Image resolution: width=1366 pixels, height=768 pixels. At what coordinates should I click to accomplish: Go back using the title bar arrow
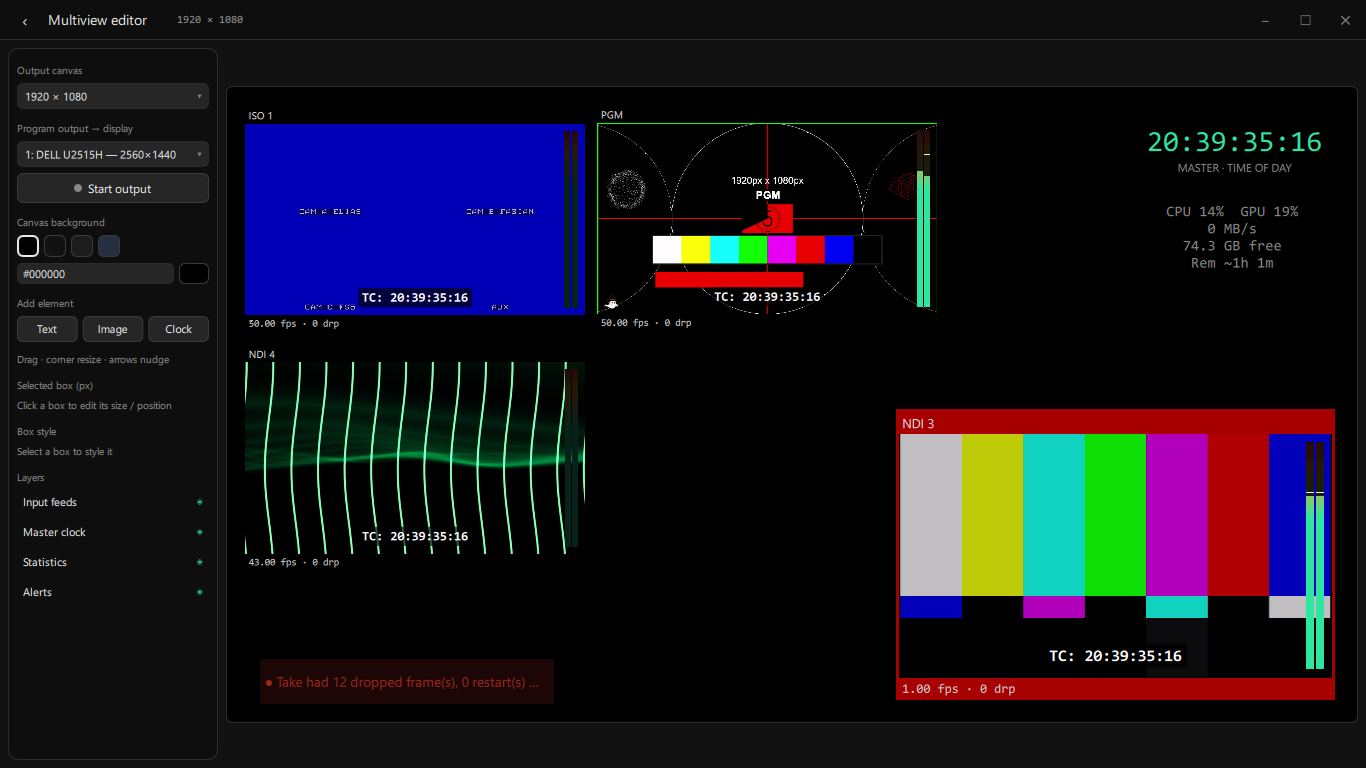click(x=25, y=21)
